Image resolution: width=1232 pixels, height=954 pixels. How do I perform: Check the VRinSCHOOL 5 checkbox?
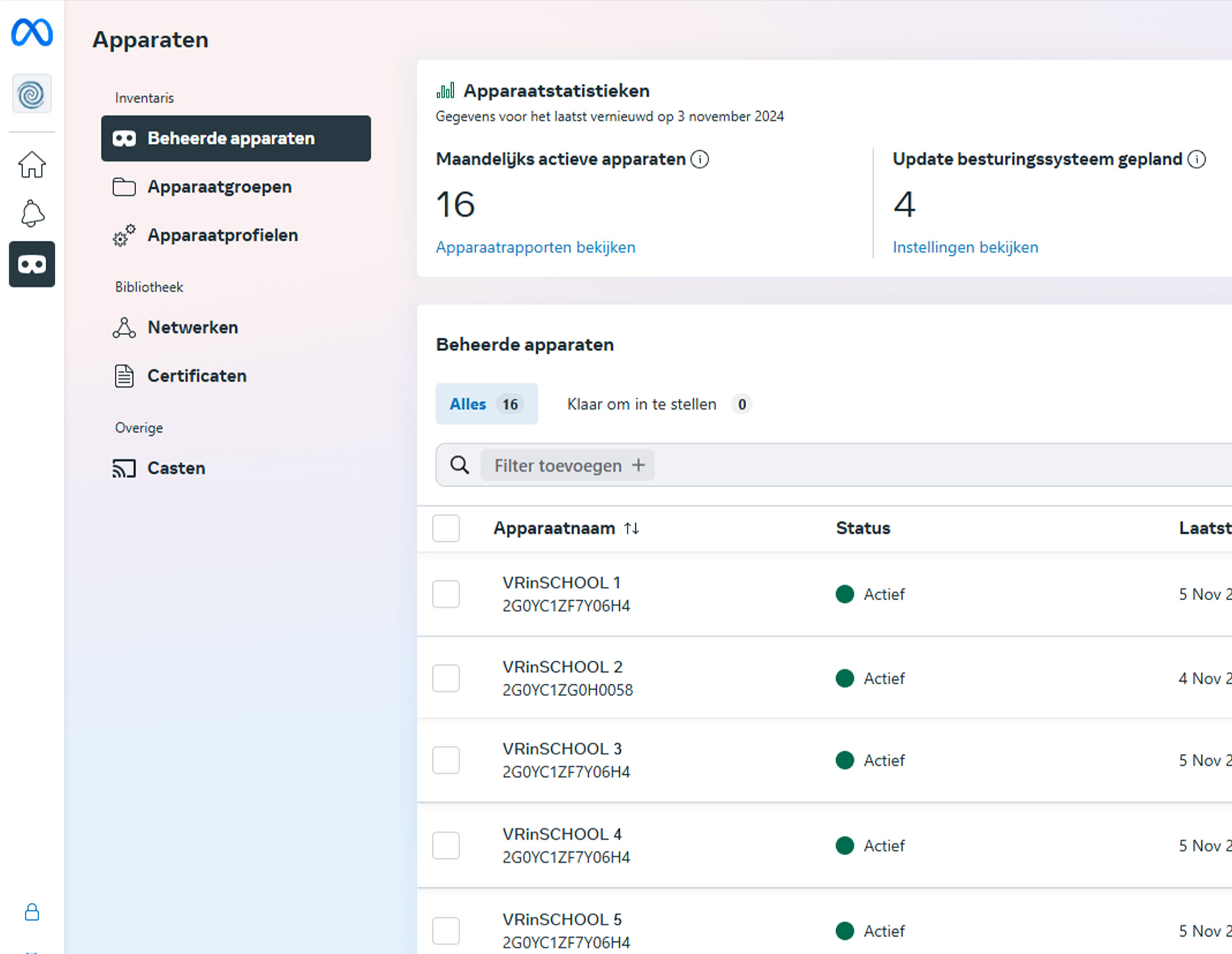coord(446,931)
